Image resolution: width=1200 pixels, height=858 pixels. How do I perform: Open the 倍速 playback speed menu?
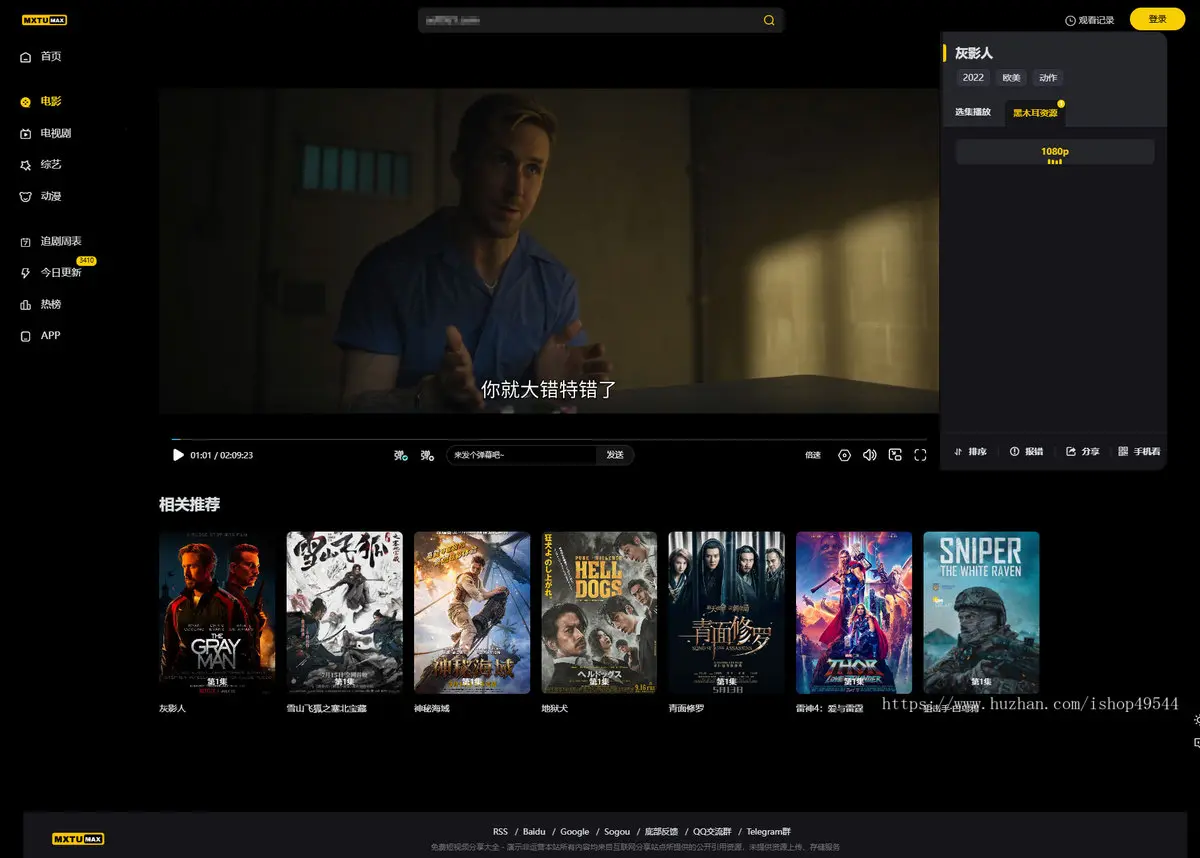(x=813, y=455)
